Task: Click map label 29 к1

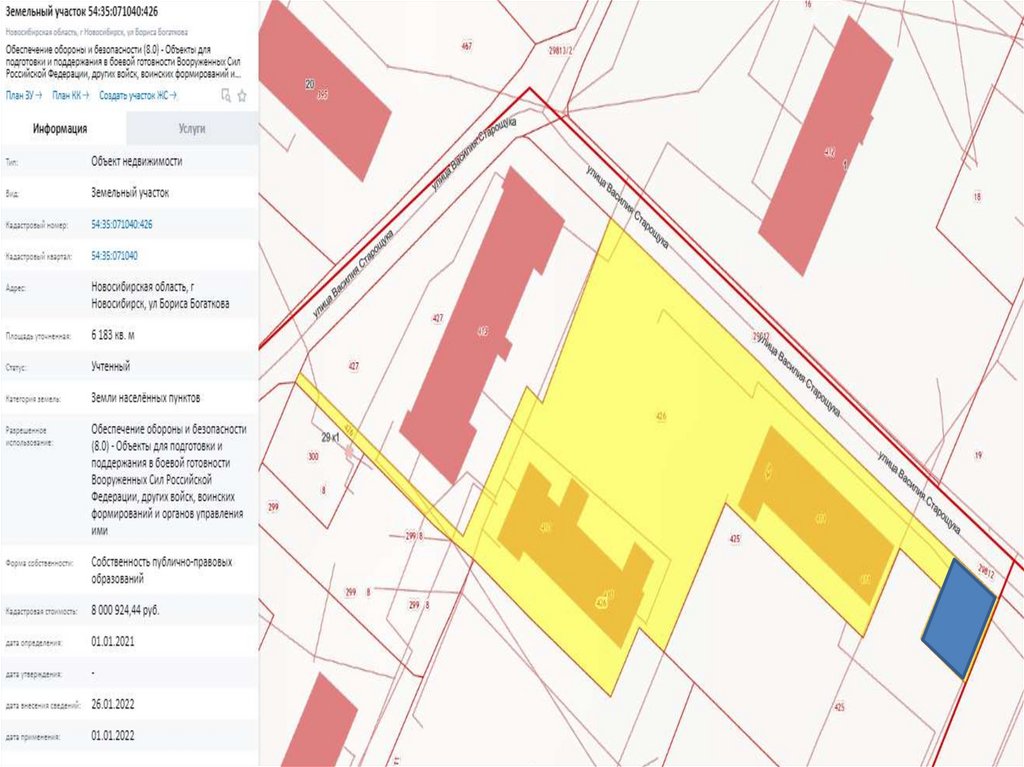Action: tap(329, 438)
